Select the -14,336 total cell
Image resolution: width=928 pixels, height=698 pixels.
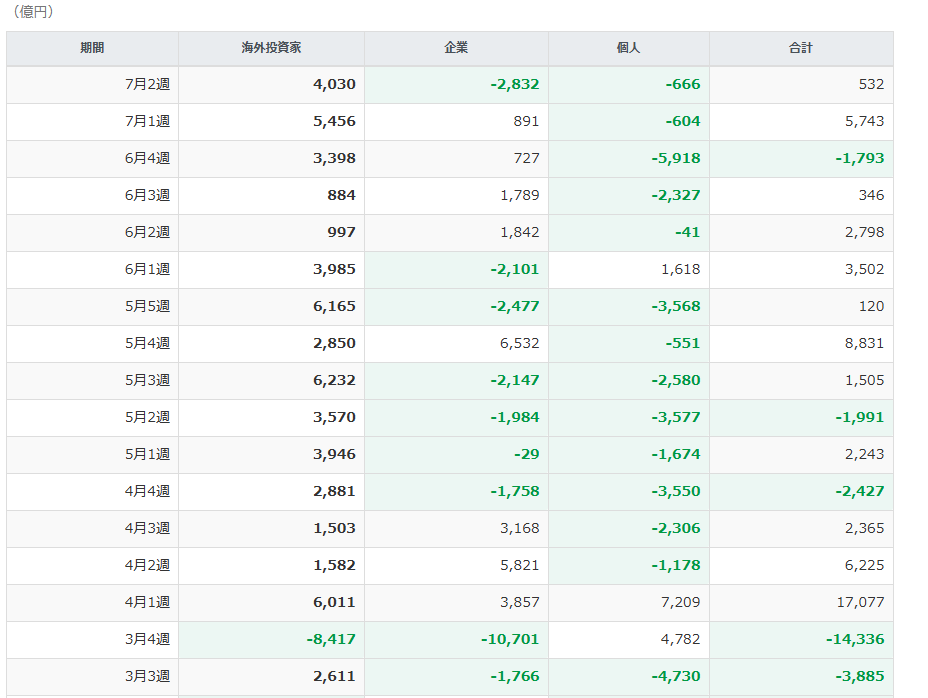(801, 639)
